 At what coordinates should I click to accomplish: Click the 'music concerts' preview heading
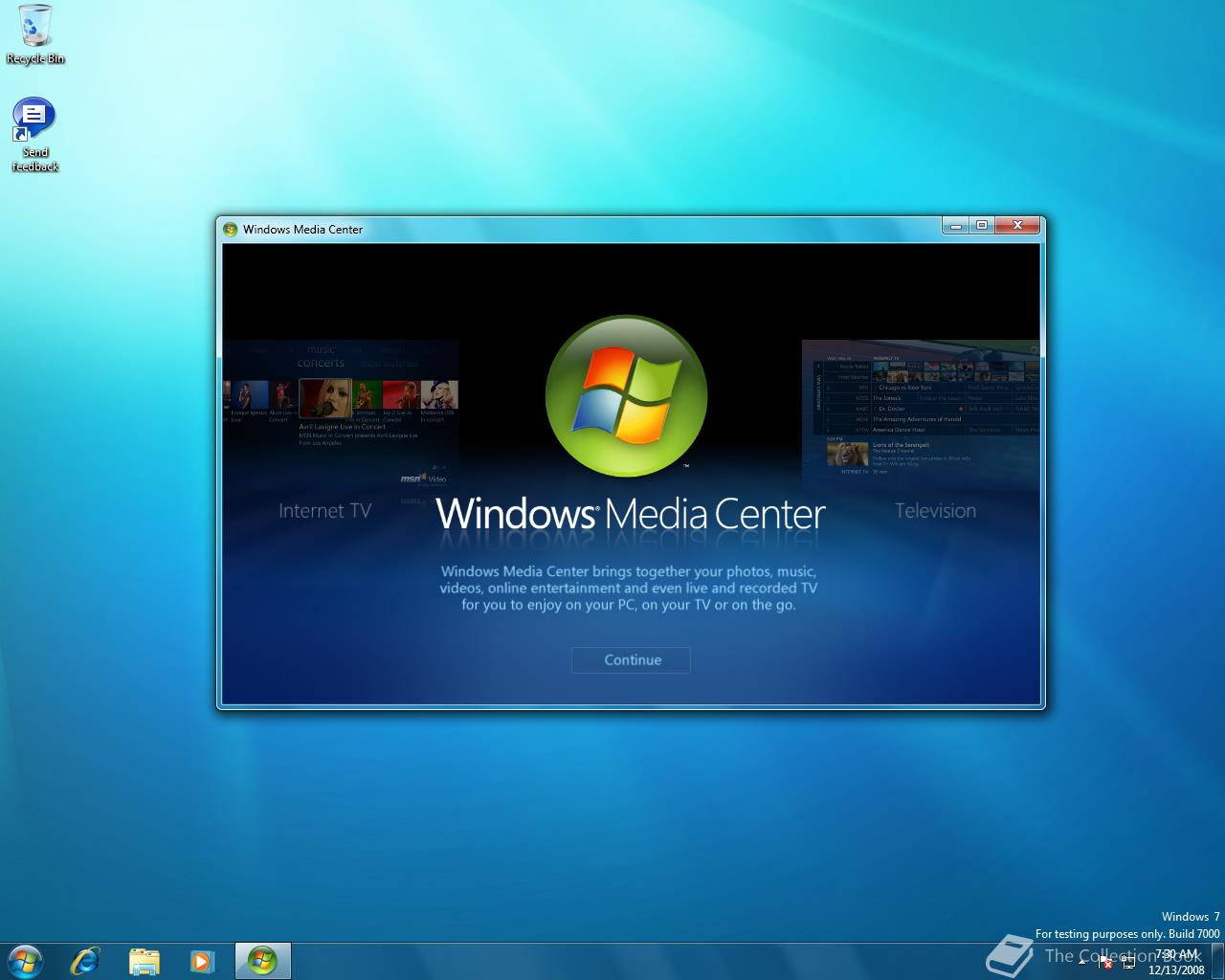click(x=321, y=356)
